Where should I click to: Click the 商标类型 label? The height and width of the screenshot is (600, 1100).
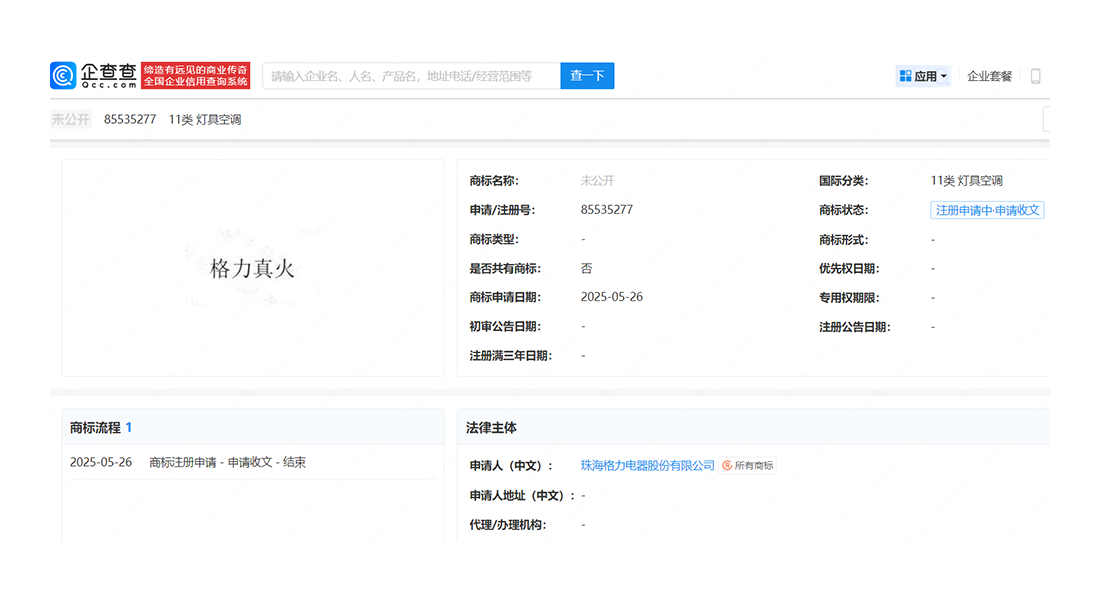coord(494,239)
